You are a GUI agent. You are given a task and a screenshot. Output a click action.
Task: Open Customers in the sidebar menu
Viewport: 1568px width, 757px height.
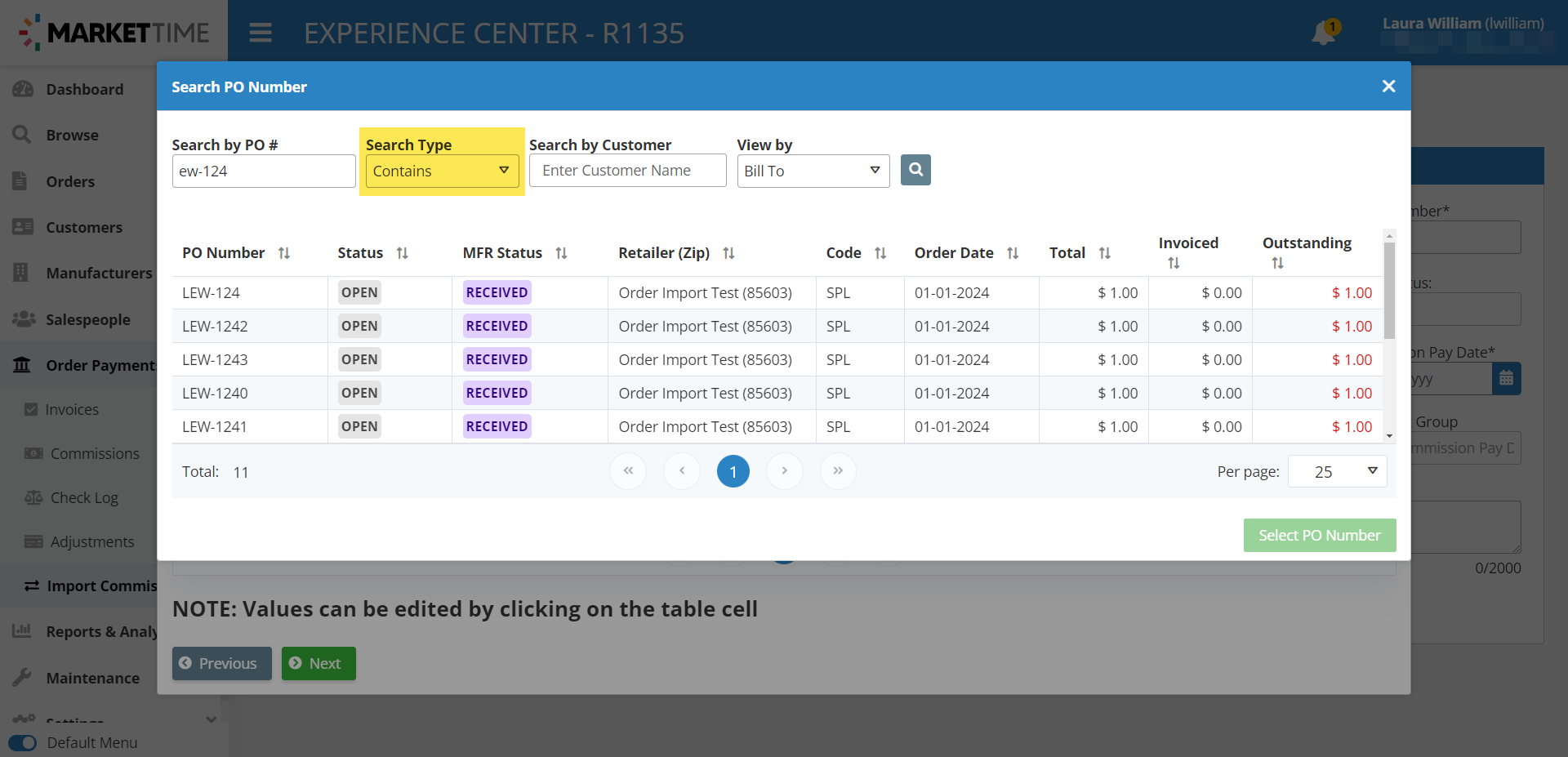[x=83, y=227]
